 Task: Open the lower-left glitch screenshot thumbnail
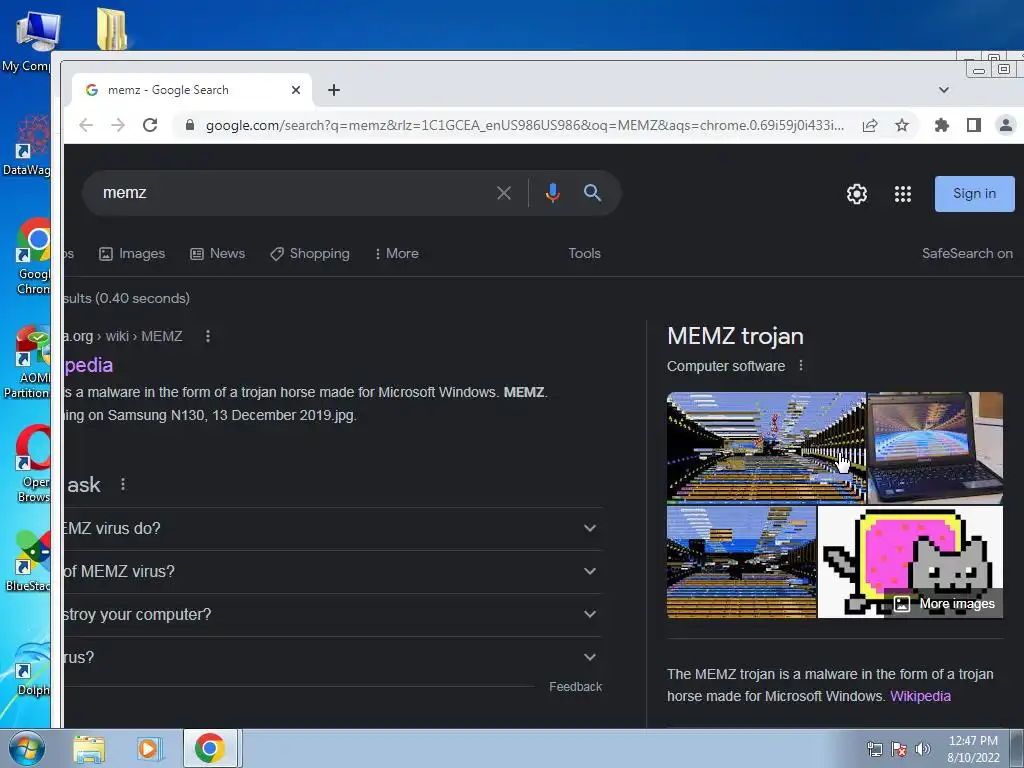coord(741,562)
